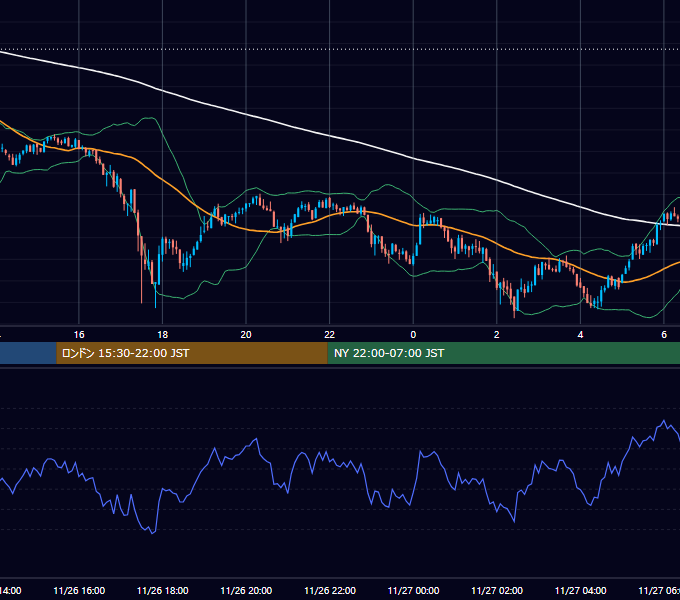Click the 11/26 22:00 date label
The image size is (680, 600).
[330, 590]
